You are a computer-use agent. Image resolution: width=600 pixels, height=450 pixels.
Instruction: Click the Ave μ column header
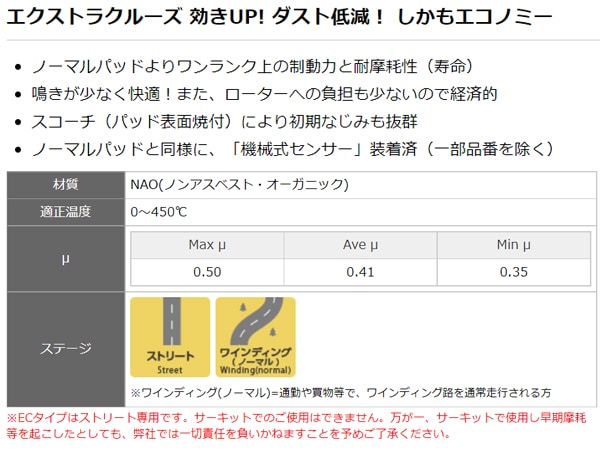(361, 245)
